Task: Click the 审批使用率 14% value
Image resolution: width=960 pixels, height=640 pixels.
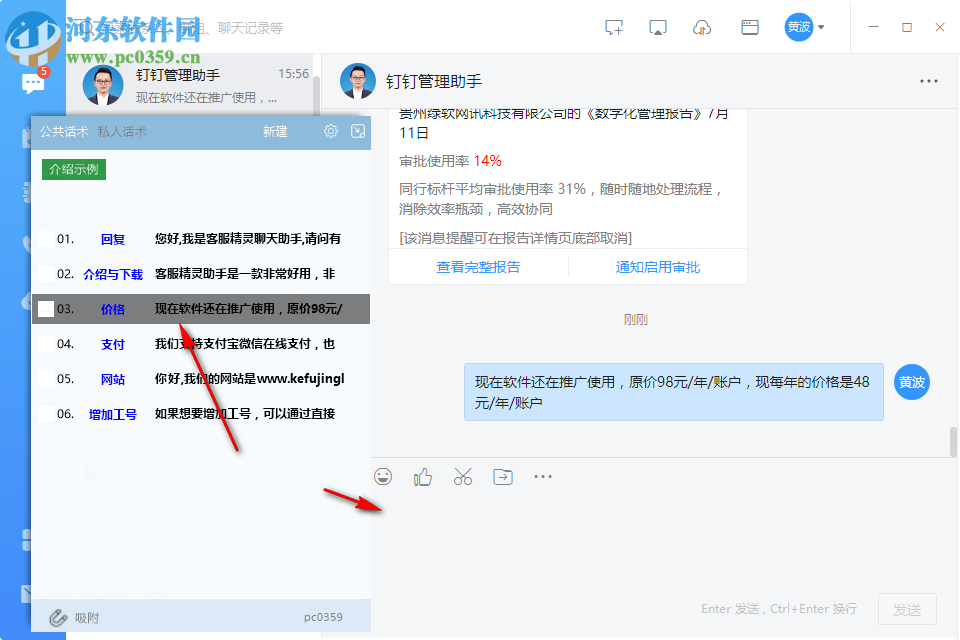Action: click(x=487, y=160)
